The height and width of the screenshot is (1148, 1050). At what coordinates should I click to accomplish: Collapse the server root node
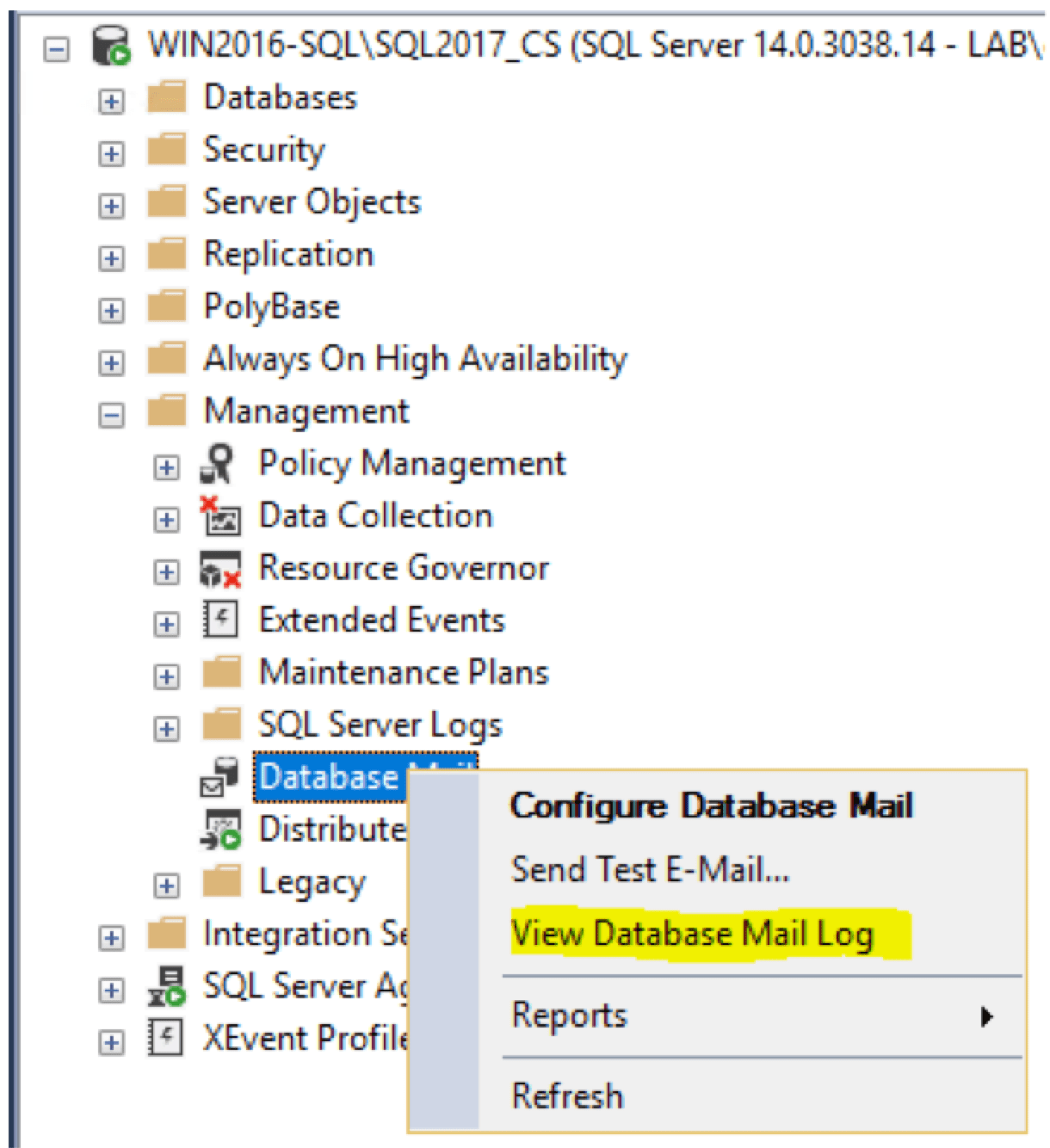56,49
